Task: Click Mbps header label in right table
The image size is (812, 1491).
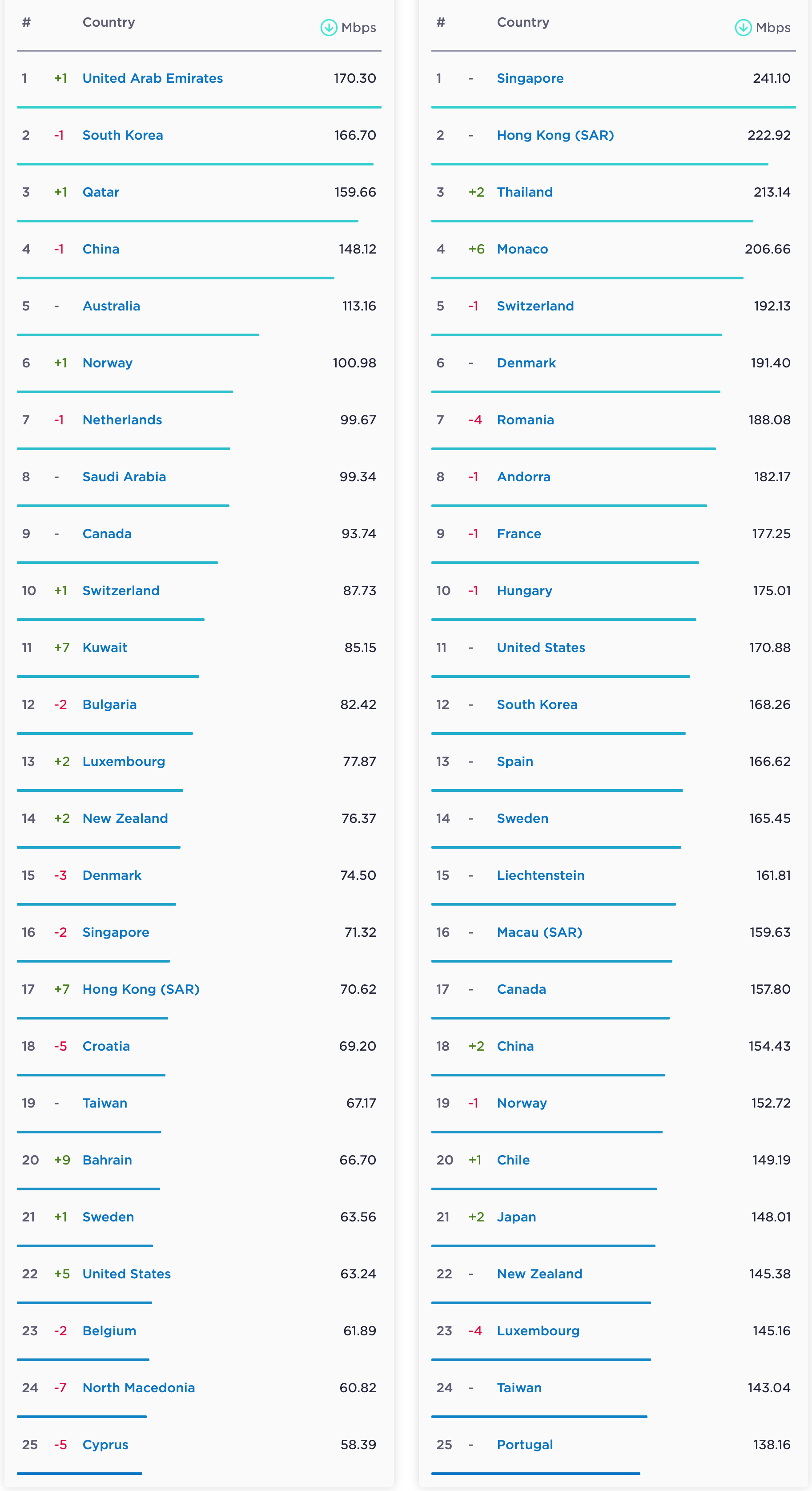Action: point(772,28)
